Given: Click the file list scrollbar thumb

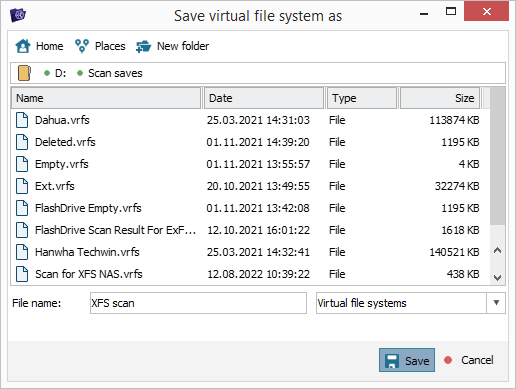Looking at the screenshot, I should pos(498,156).
